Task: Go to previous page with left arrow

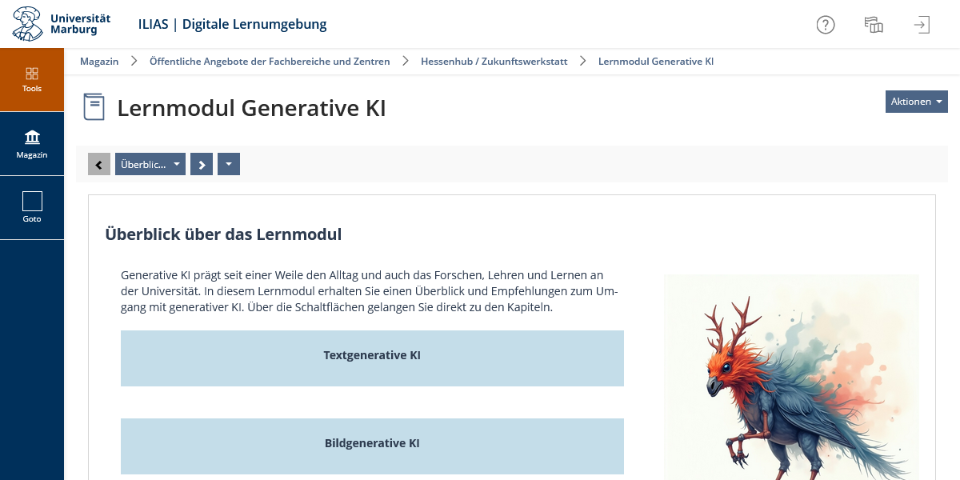Action: 99,164
